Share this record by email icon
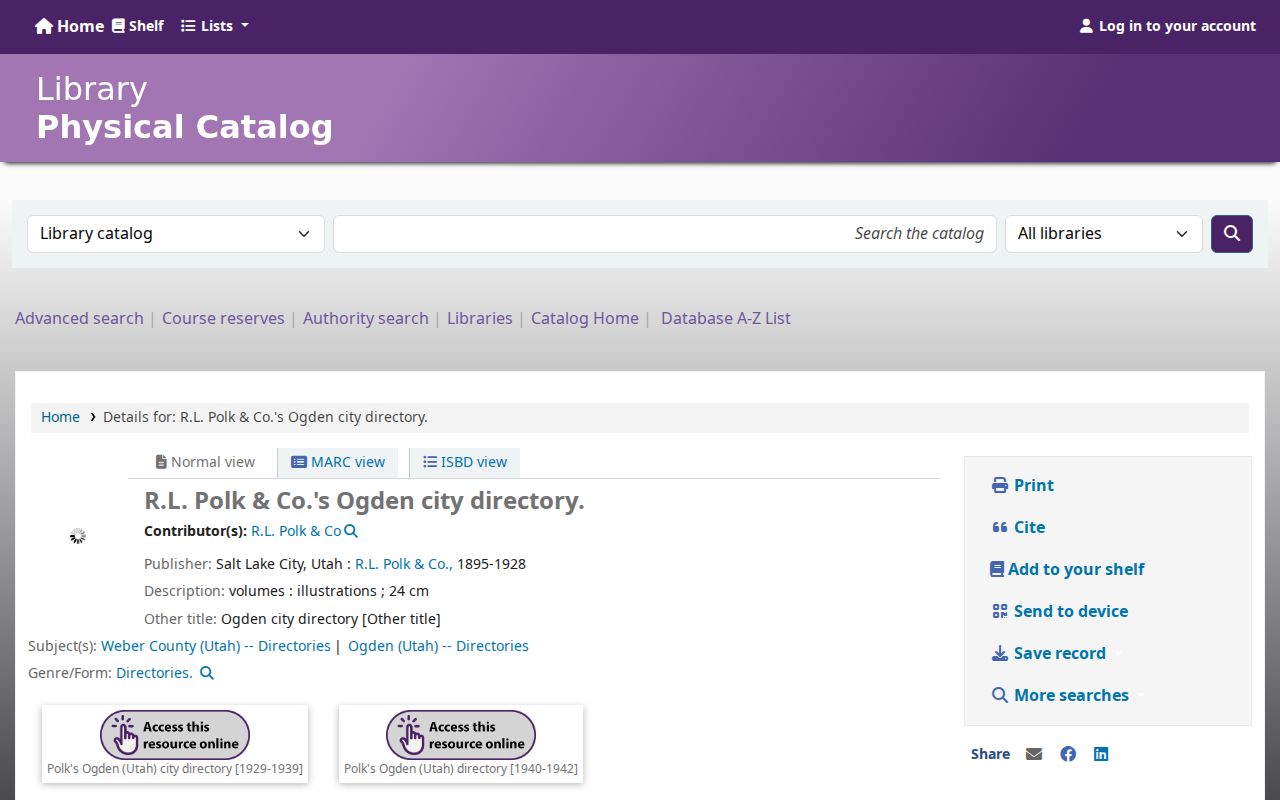 (1034, 754)
